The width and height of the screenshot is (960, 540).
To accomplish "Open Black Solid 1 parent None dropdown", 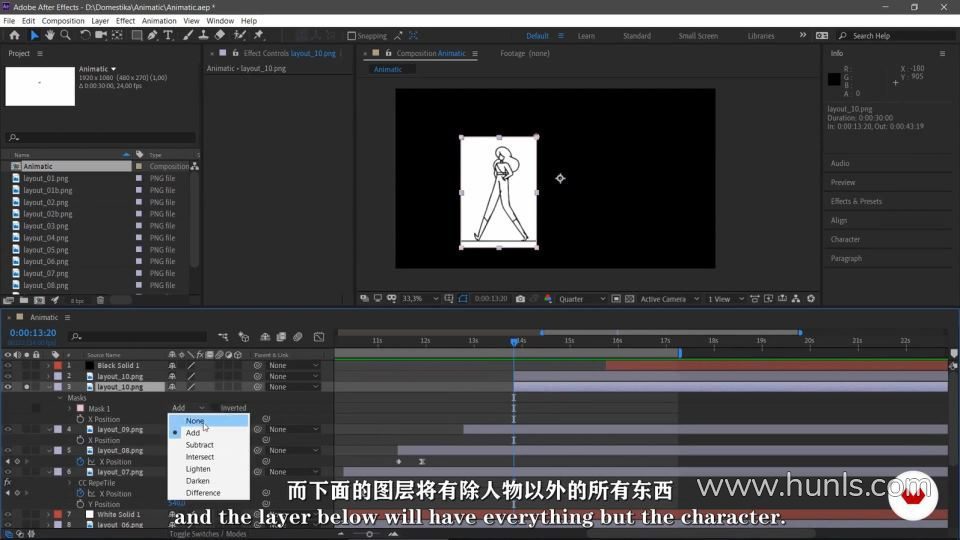I will coord(293,366).
